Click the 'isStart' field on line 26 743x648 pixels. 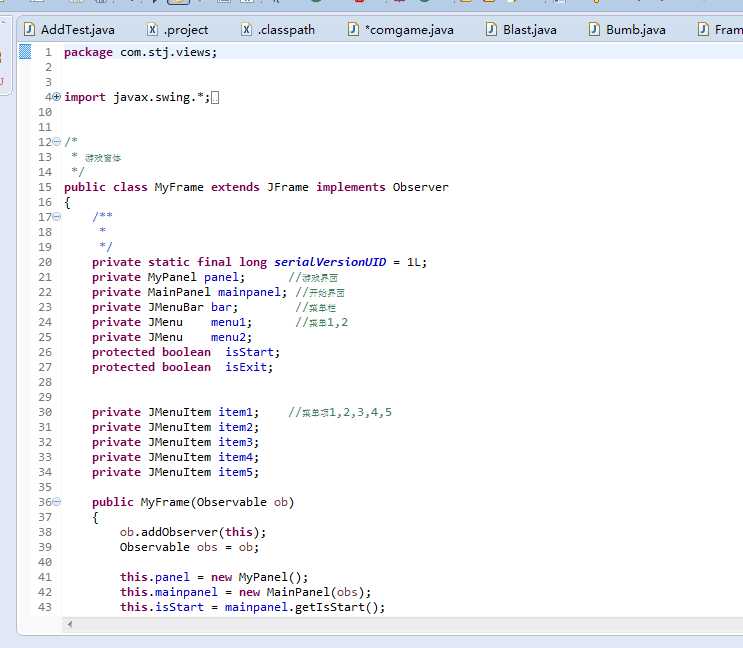pyautogui.click(x=249, y=352)
